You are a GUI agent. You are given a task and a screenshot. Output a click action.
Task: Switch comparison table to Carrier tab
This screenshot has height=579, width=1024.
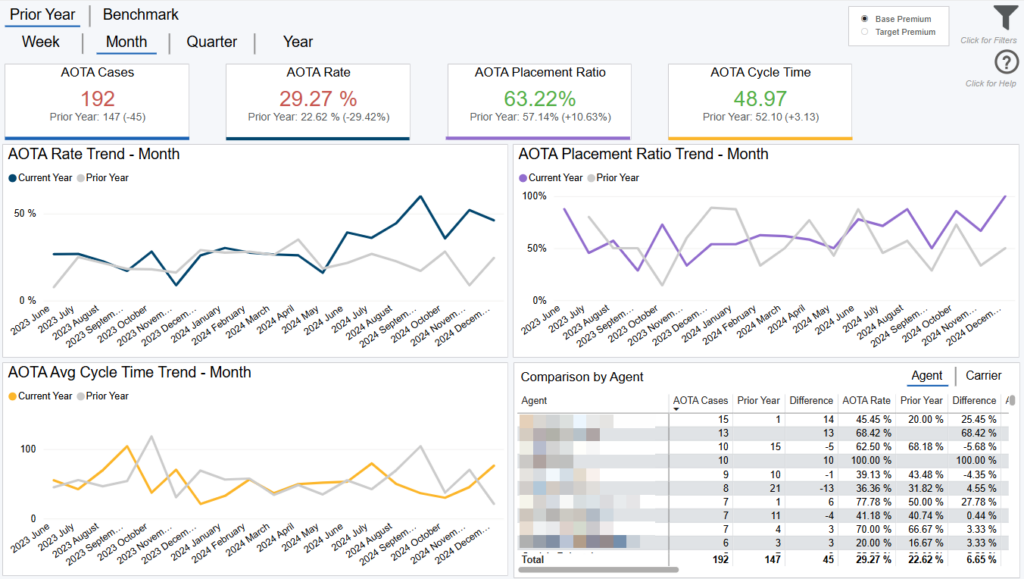(983, 376)
